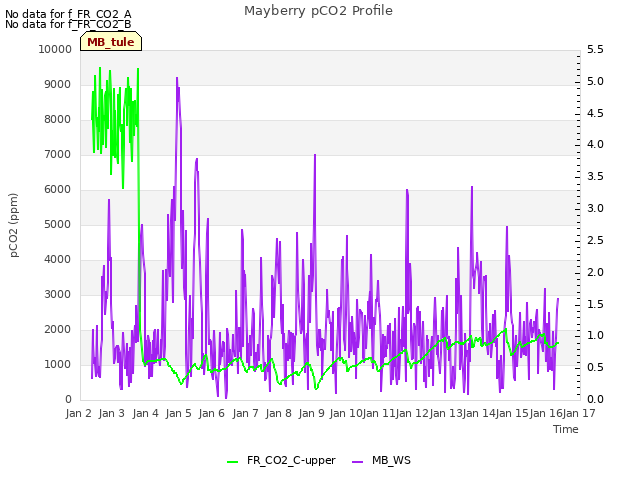Click the MB_tule annotation label
Viewport: 640px width, 480px height.
pyautogui.click(x=111, y=42)
